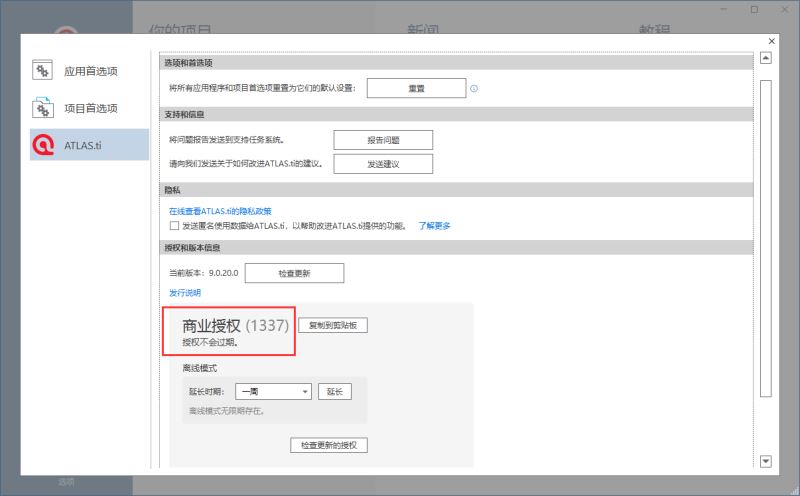Open the 发行说明 link
This screenshot has height=496, width=800.
coord(185,293)
